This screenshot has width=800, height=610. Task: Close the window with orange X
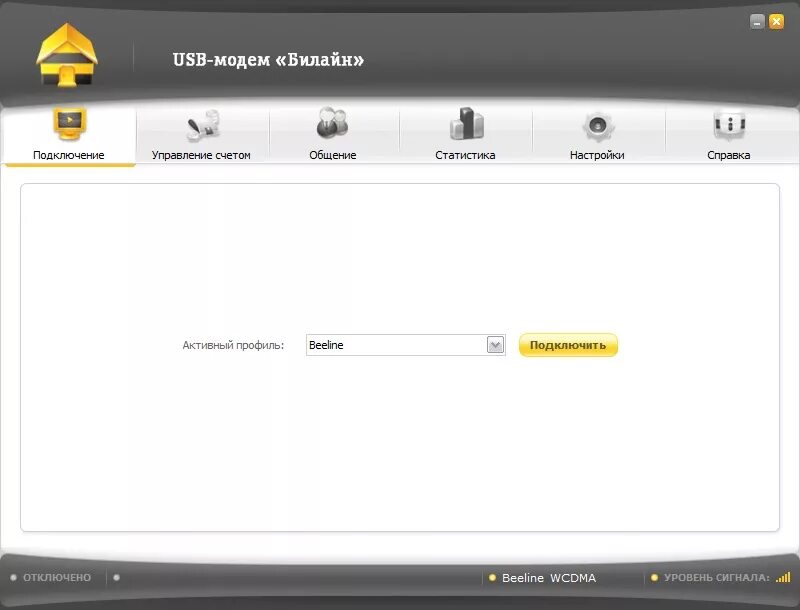point(777,21)
